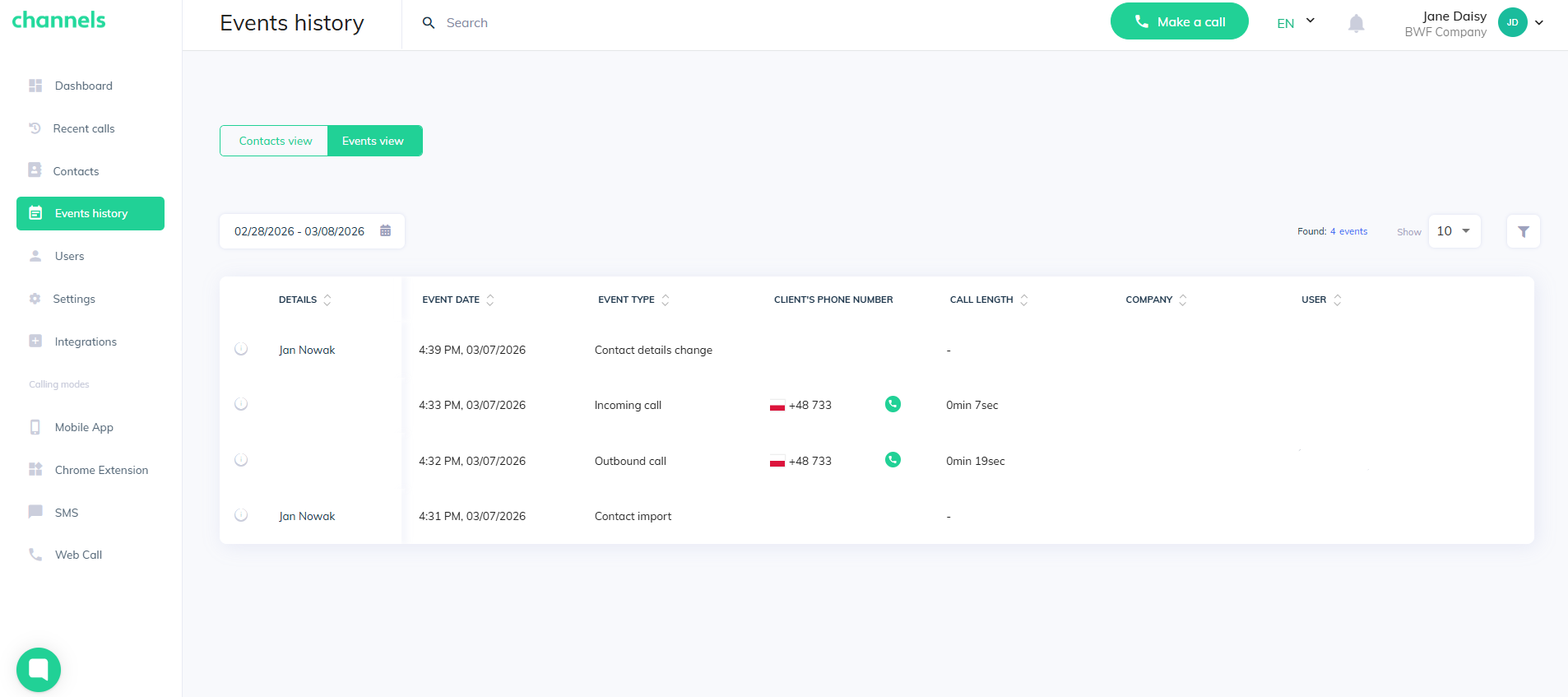1568x697 pixels.
Task: Click the Contacts book icon
Action: point(35,170)
